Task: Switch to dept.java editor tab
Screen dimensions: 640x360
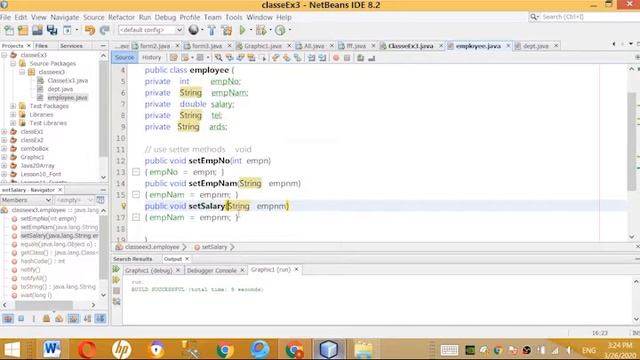Action: point(536,46)
